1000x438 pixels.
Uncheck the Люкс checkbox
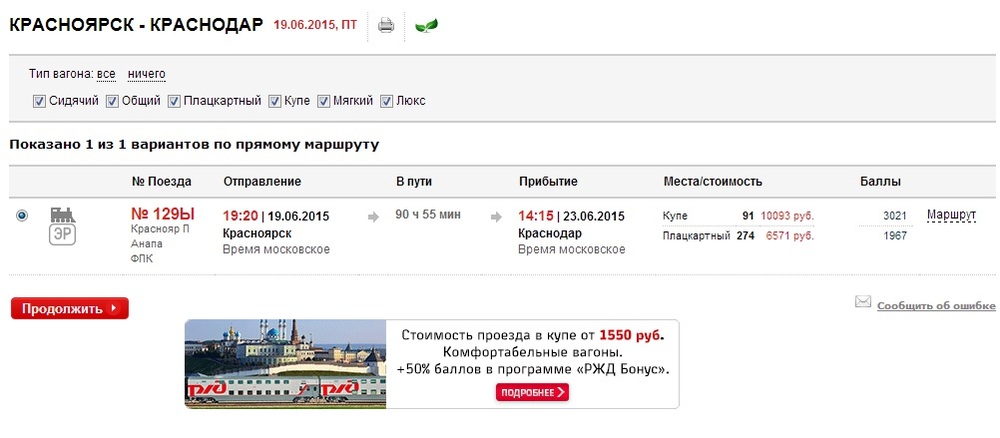pos(386,101)
